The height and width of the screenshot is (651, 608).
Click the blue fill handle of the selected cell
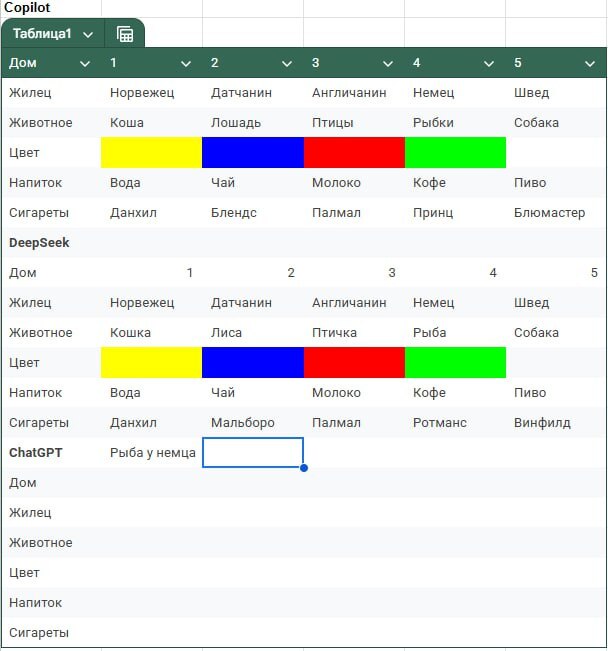point(303,467)
